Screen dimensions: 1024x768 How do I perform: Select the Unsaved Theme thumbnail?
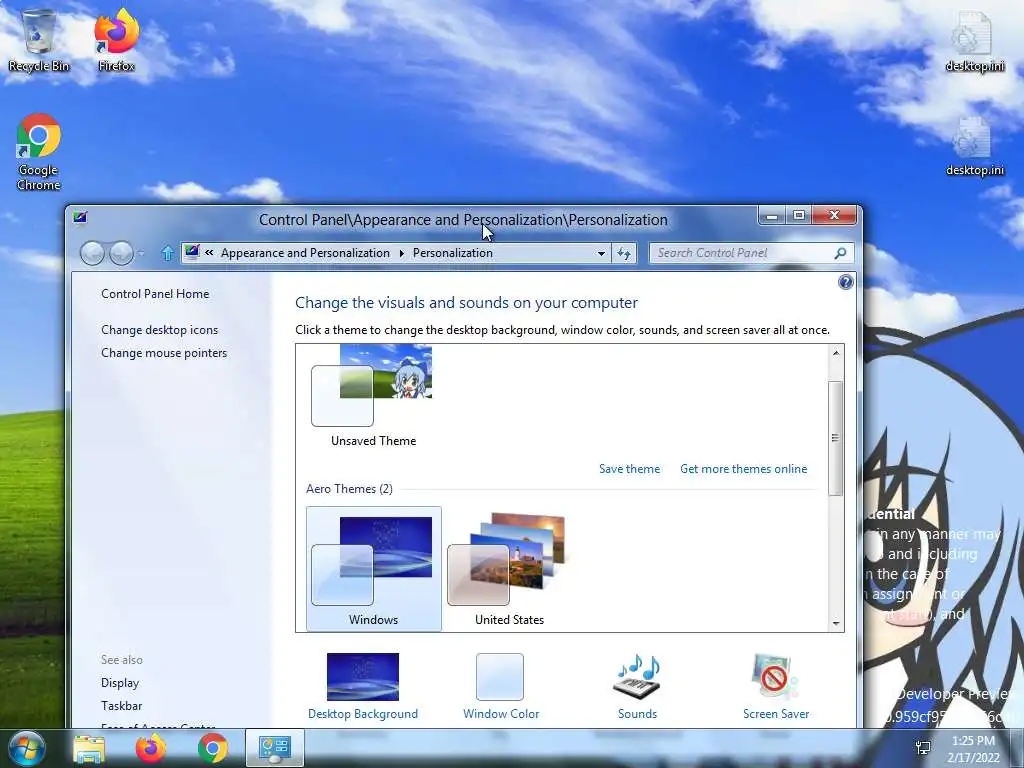coord(373,396)
